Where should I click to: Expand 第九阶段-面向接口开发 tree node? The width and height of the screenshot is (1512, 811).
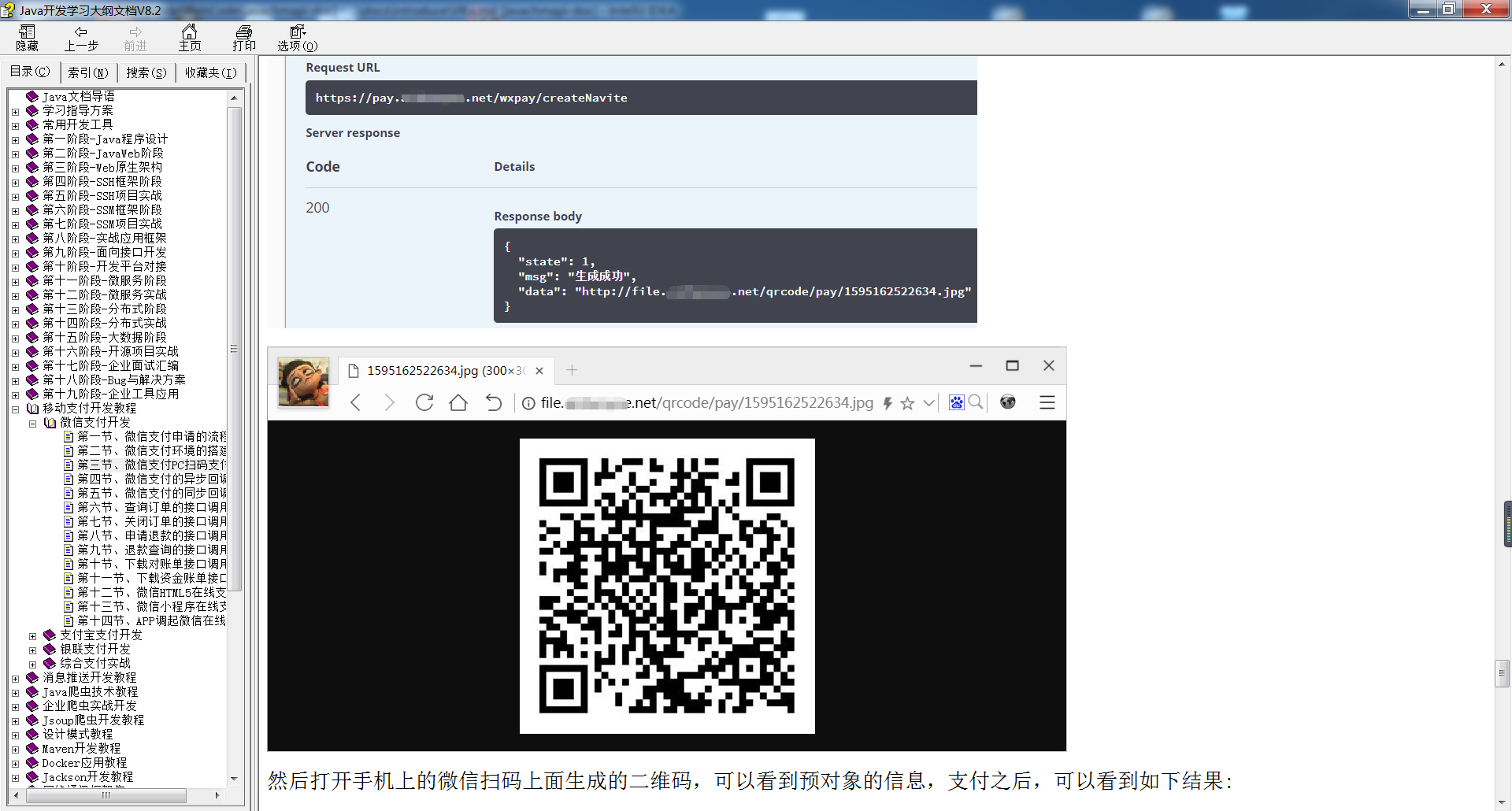click(x=15, y=253)
